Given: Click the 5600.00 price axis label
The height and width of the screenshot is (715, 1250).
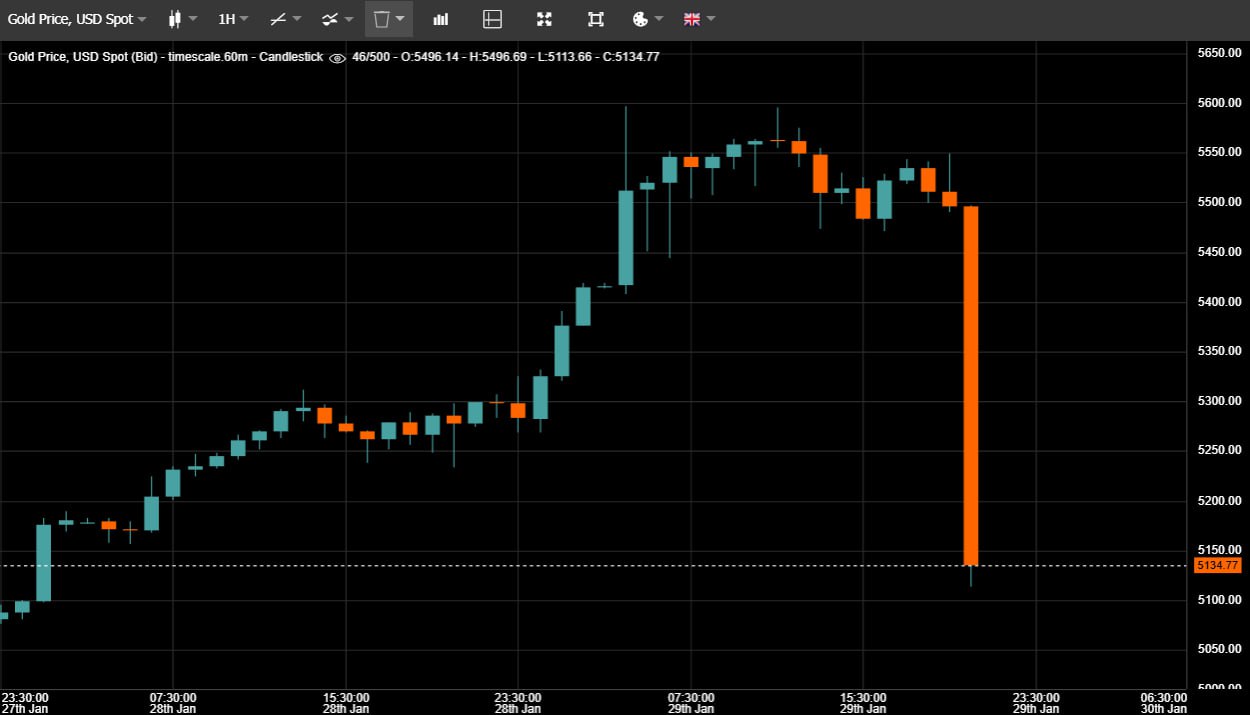Looking at the screenshot, I should (1219, 103).
